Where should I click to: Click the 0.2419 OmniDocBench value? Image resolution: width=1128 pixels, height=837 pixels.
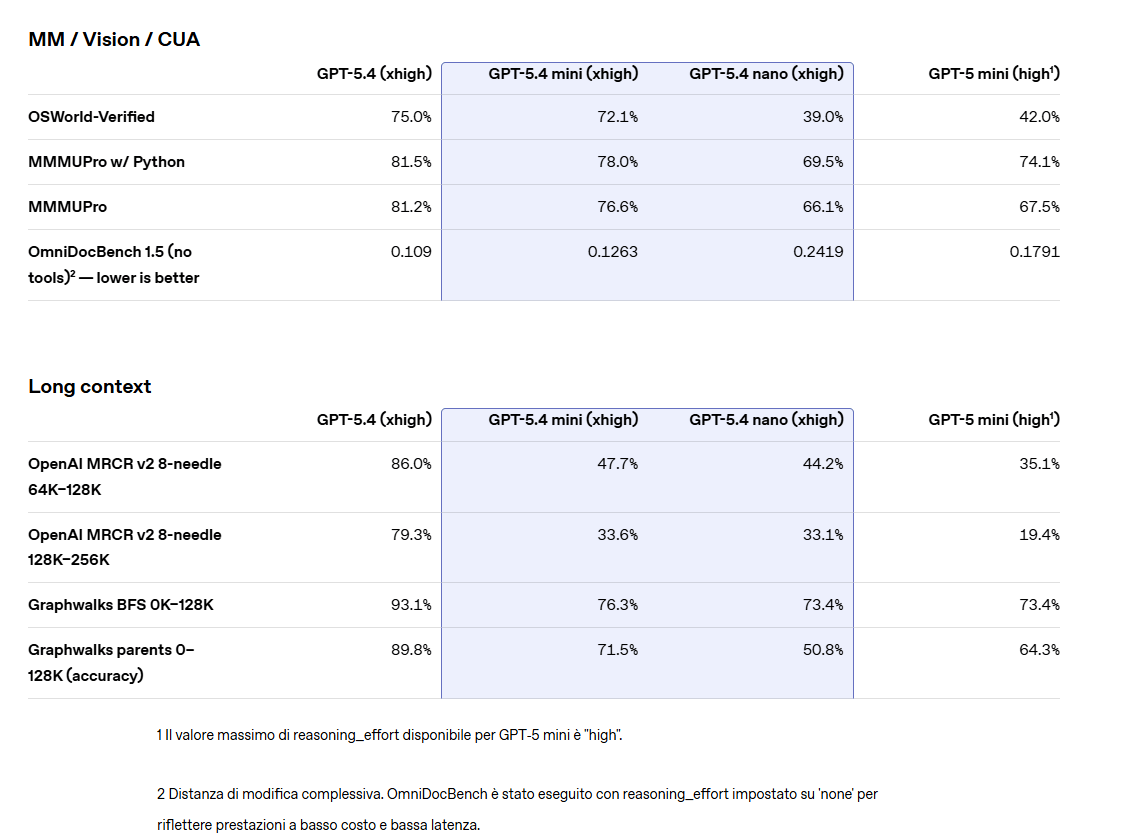[818, 252]
